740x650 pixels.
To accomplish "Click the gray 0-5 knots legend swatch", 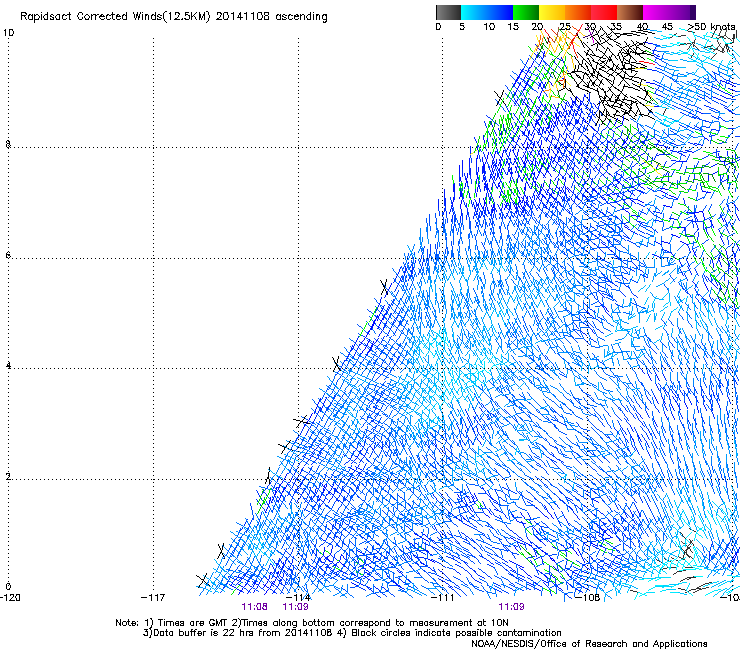I will point(448,12).
